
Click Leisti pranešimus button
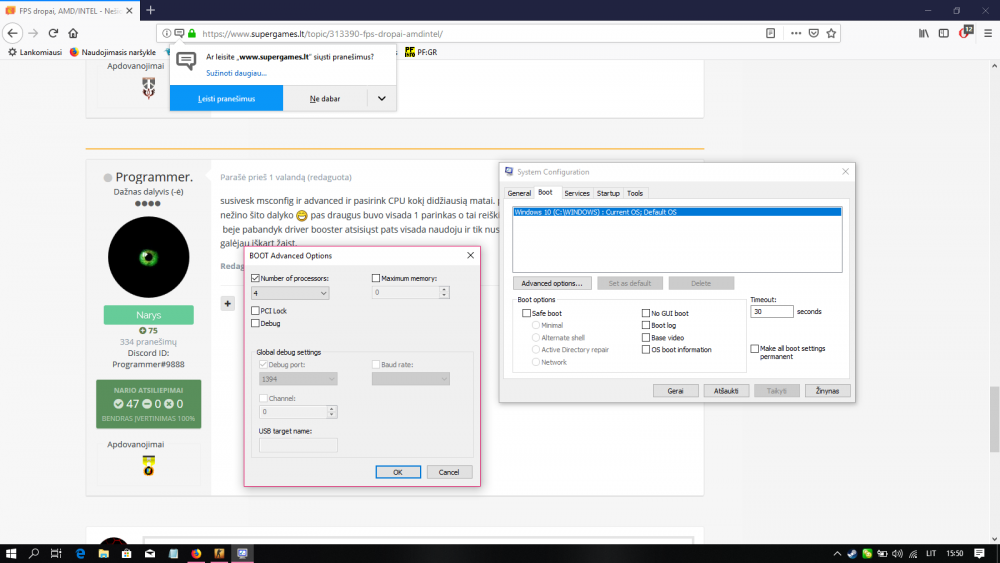coord(226,98)
